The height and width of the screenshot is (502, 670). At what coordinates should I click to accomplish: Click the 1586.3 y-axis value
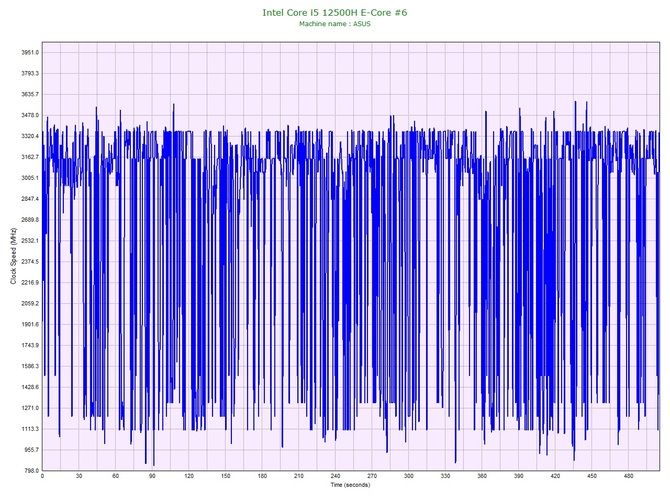pyautogui.click(x=30, y=367)
